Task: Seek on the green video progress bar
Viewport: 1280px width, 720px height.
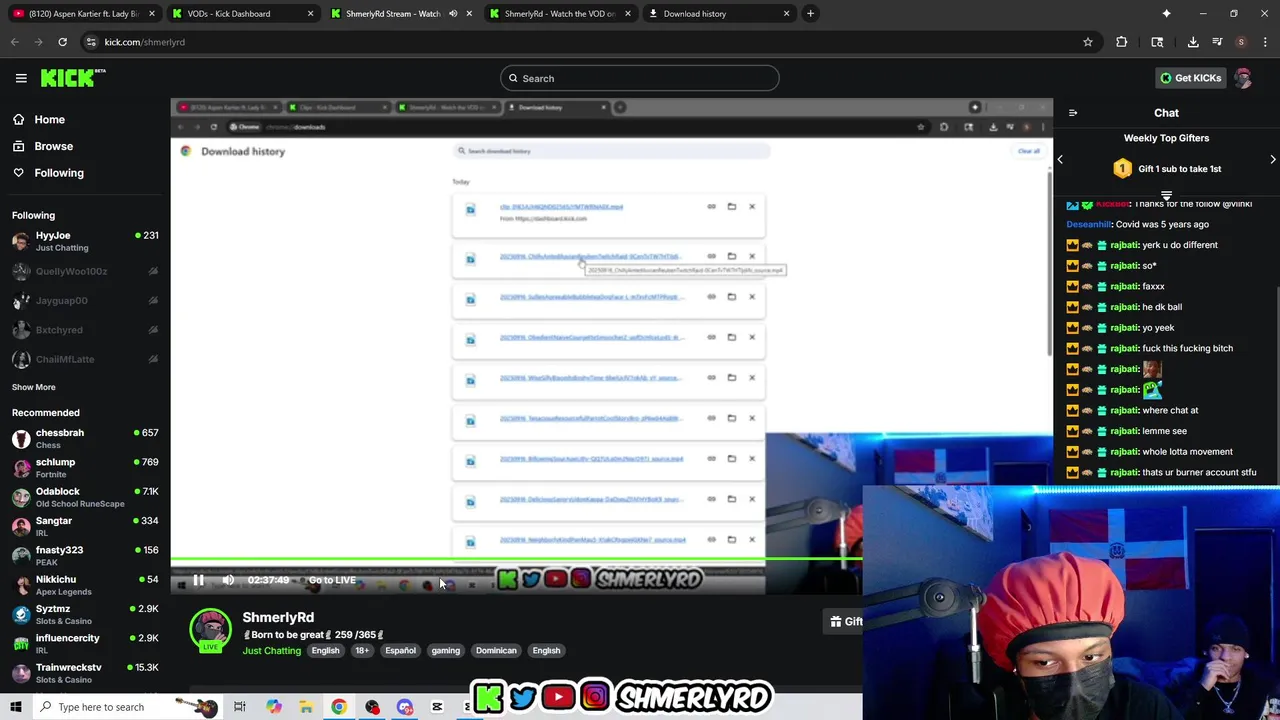Action: (516, 560)
